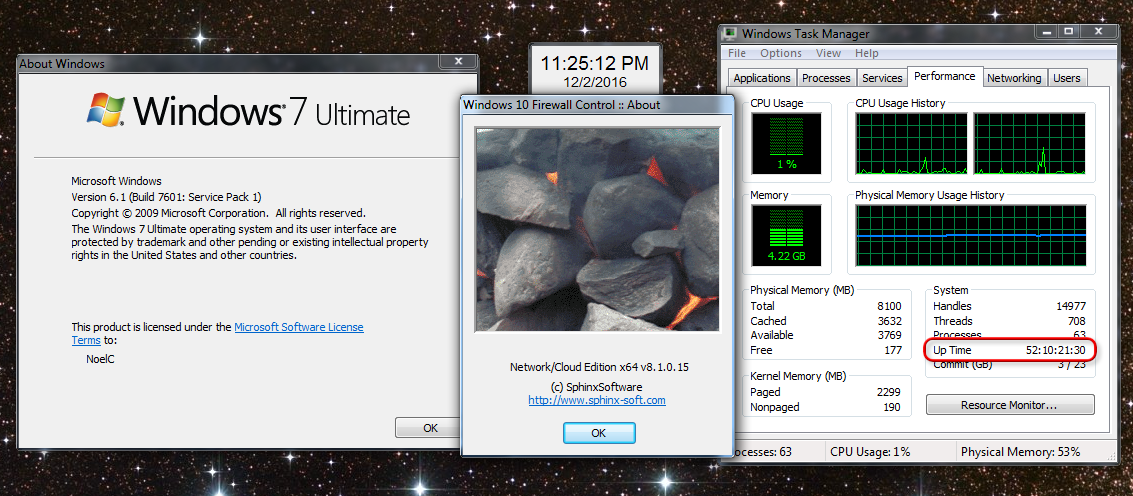Viewport: 1133px width, 496px height.
Task: Click the coal image in Firewall Control About
Action: tap(597, 229)
